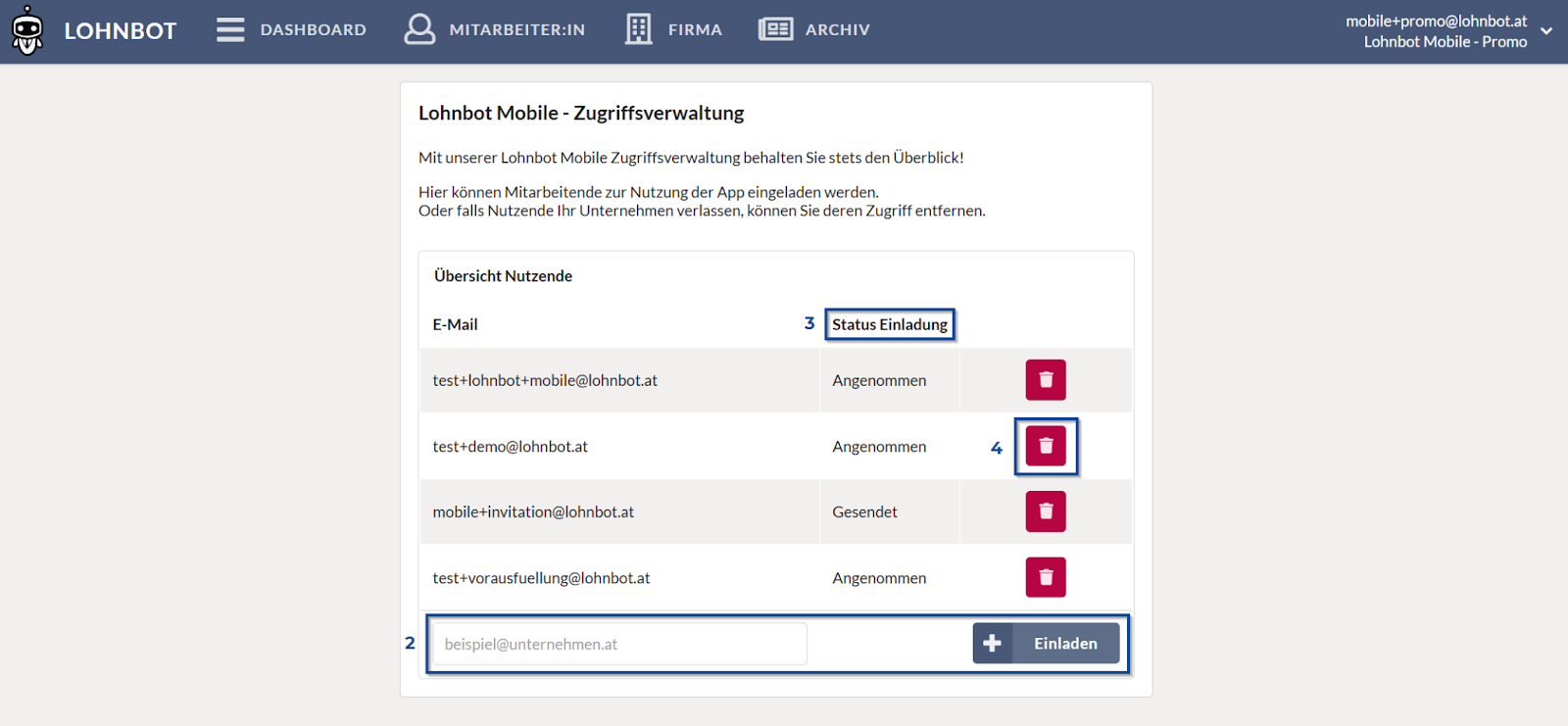Expand the account dropdown chevron
Image resolution: width=1568 pixels, height=726 pixels.
point(1546,31)
